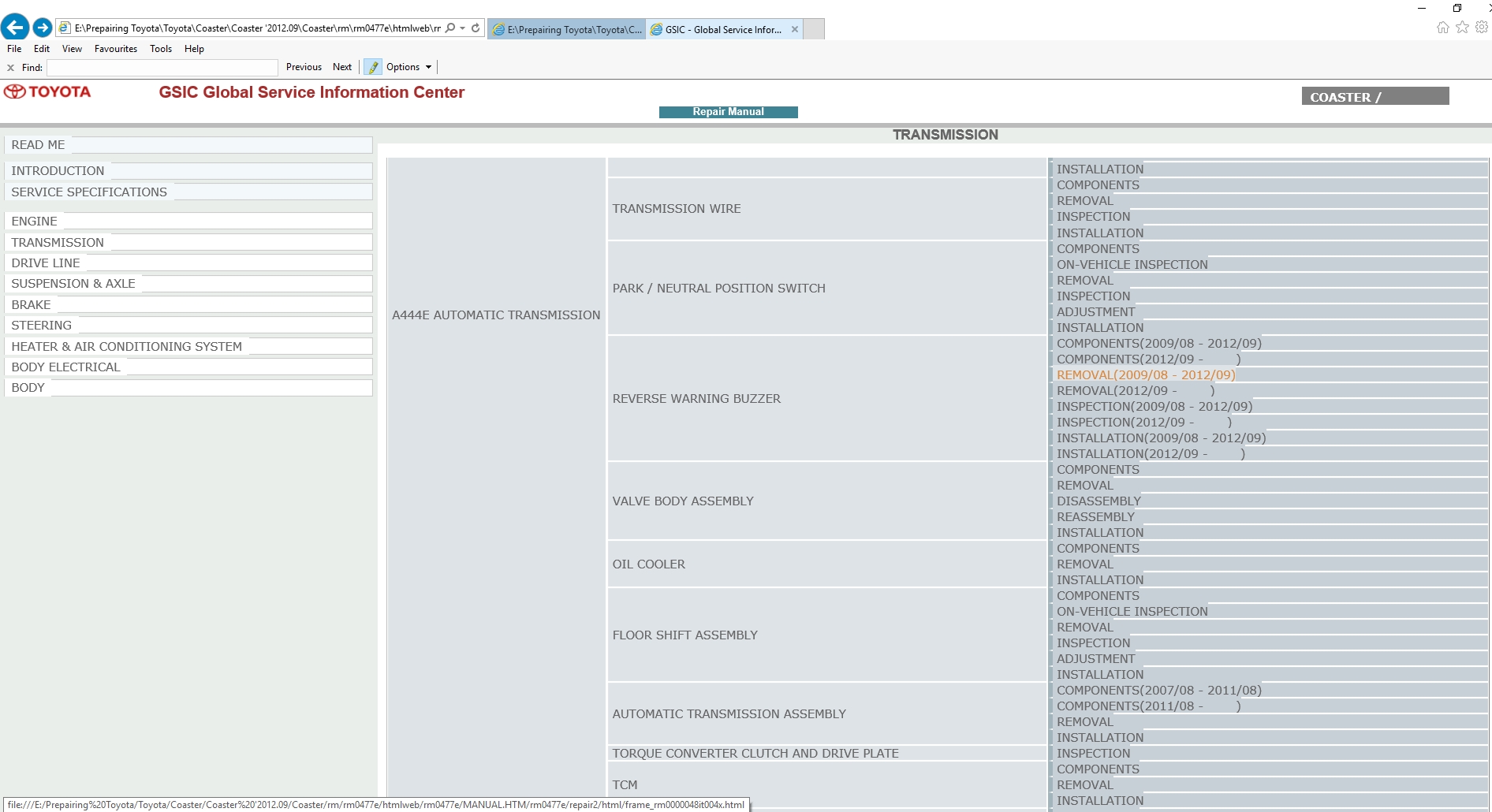Select AUTOMATIC TRANSMISSION ASSEMBLY row
The image size is (1492, 812).
(x=827, y=713)
